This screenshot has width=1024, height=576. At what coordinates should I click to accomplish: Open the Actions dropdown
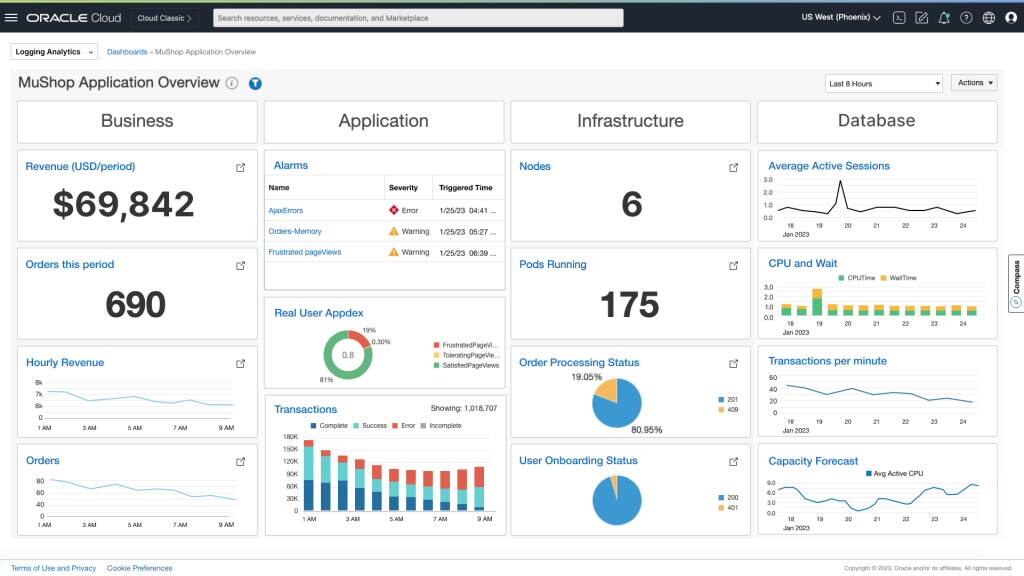click(973, 84)
